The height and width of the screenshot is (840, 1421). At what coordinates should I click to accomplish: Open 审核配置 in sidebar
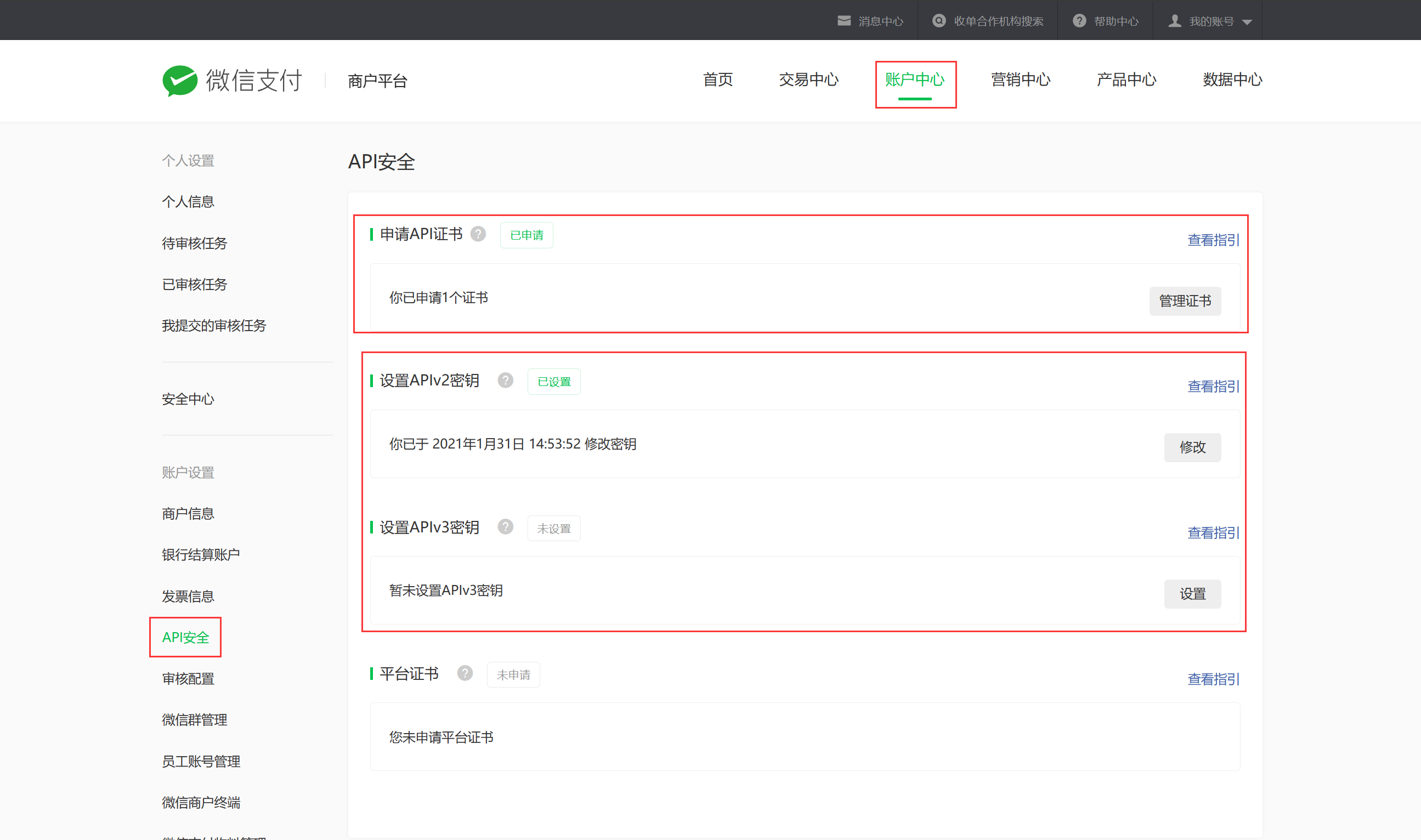pos(188,679)
